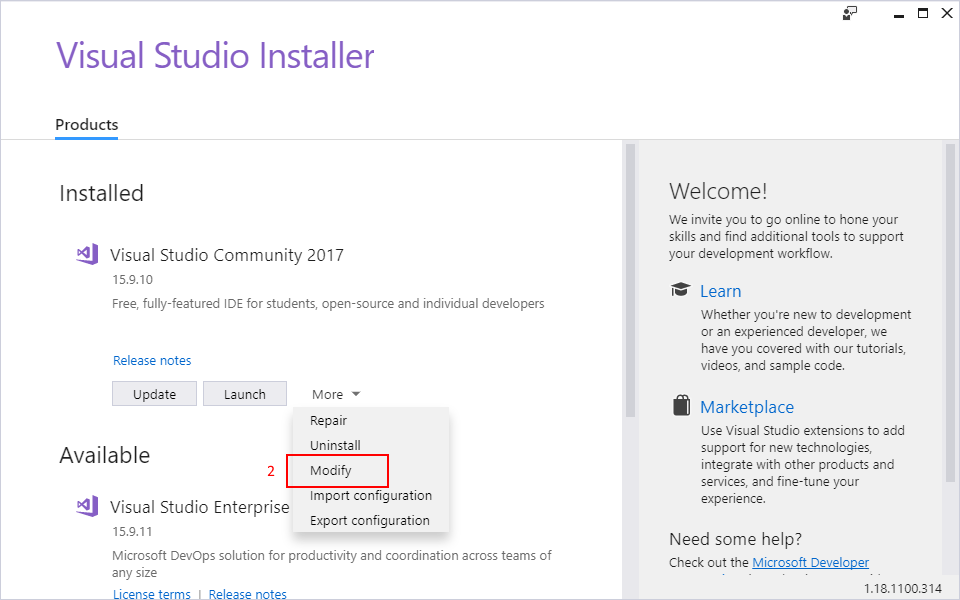Open Enterprise Release notes link
This screenshot has height=600, width=960.
point(247,594)
